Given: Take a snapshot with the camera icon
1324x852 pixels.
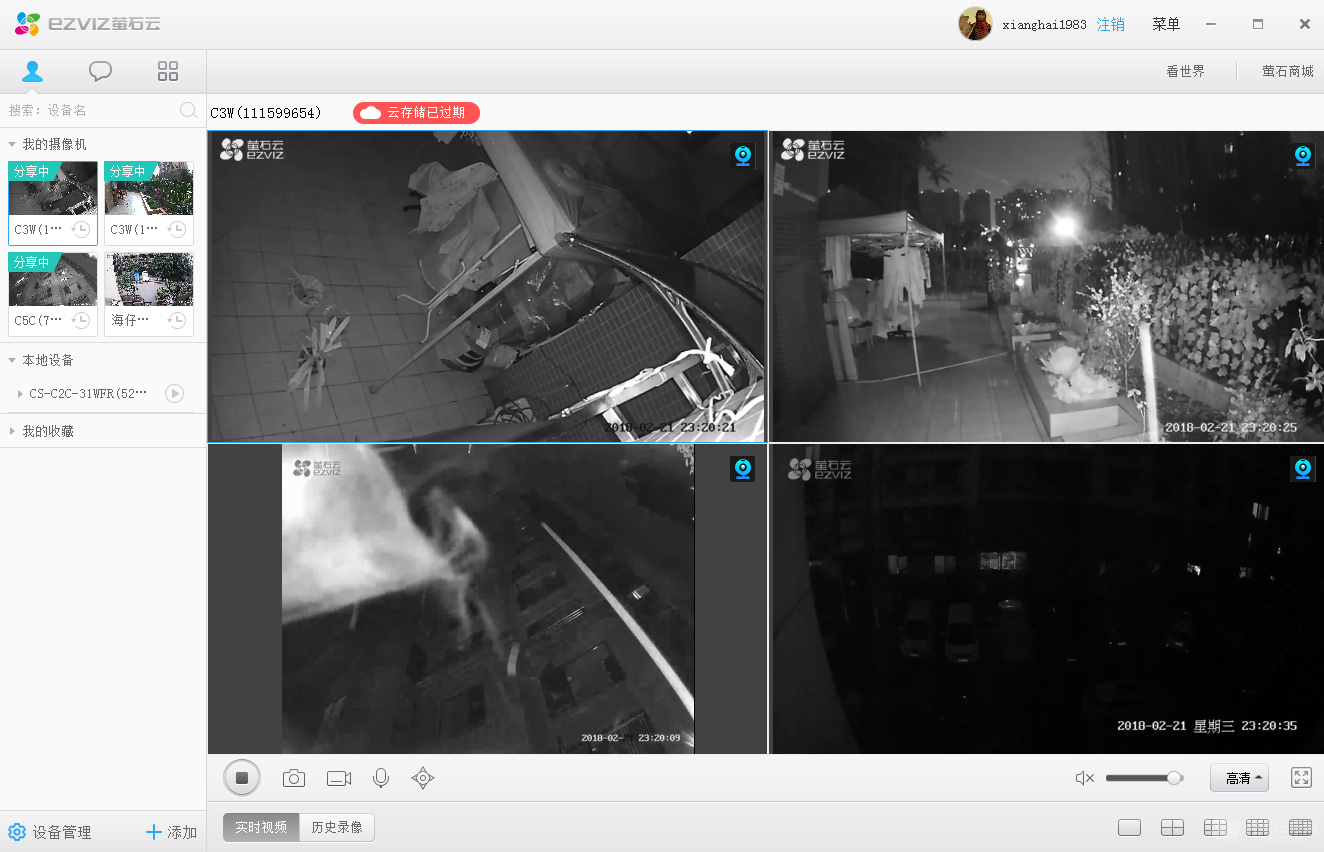Looking at the screenshot, I should [294, 778].
